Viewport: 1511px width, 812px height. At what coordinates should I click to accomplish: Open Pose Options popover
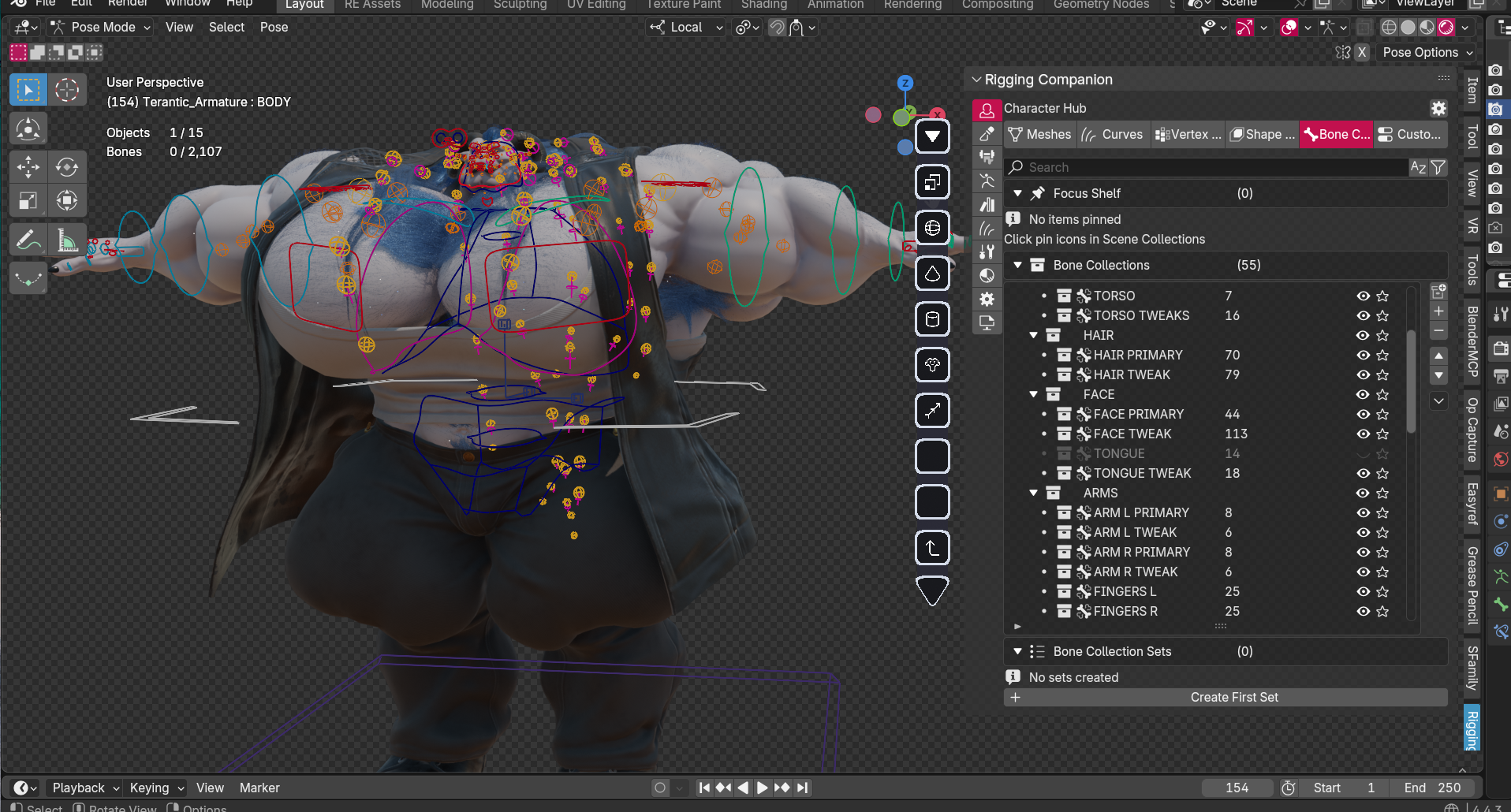(1427, 52)
